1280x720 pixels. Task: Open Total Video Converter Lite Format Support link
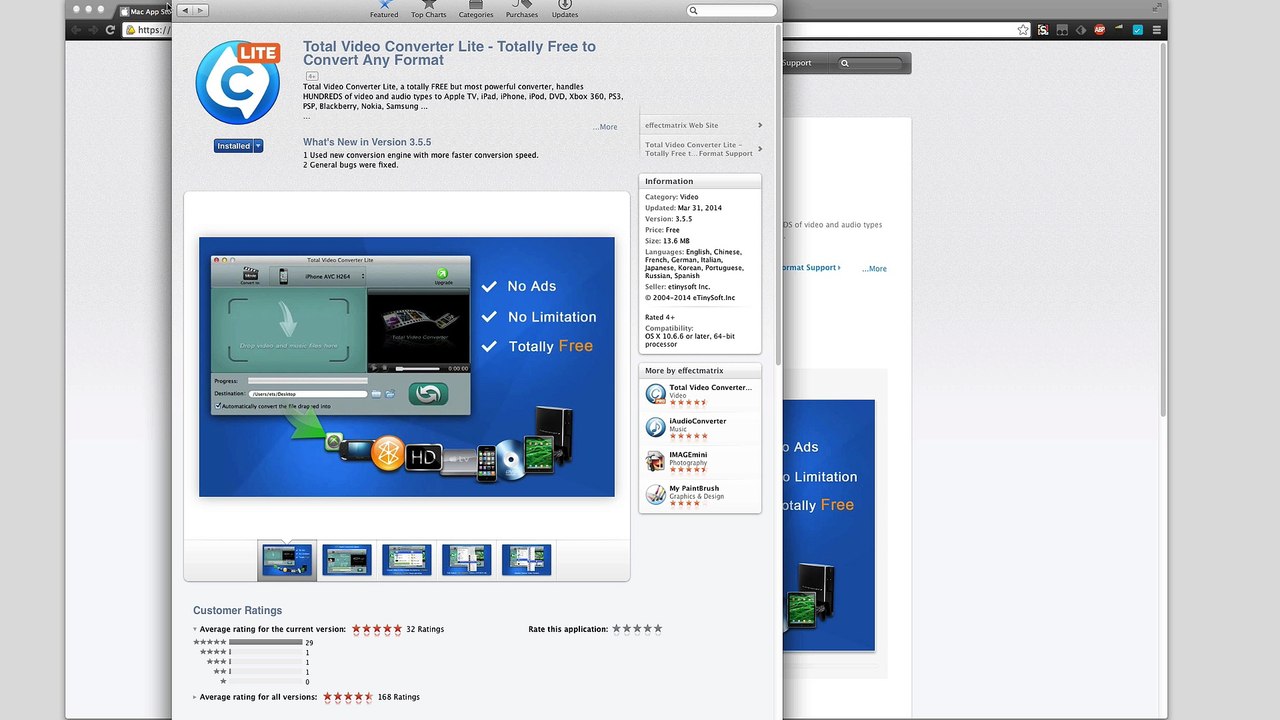coord(703,149)
